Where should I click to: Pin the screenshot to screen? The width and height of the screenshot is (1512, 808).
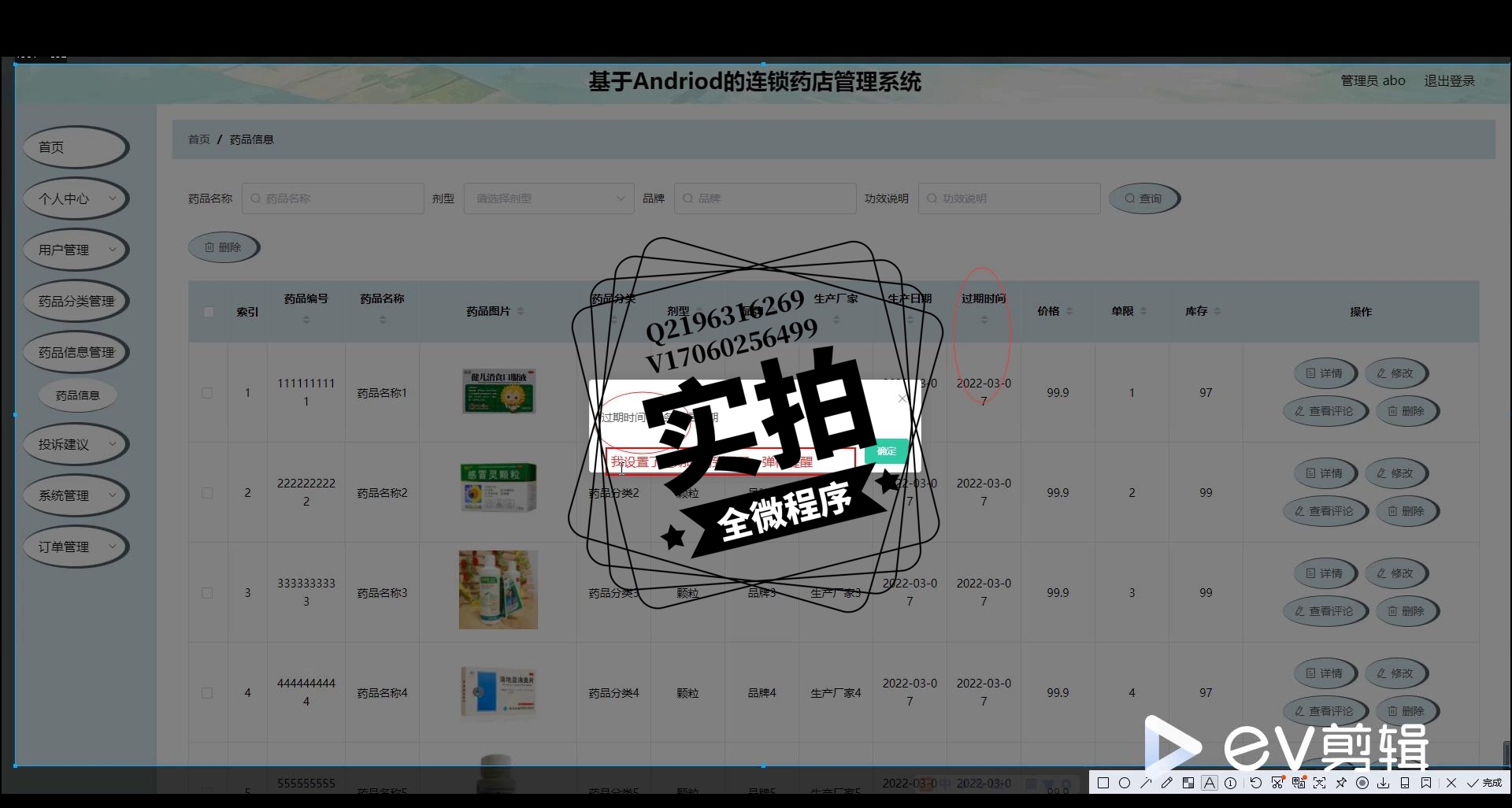1341,783
